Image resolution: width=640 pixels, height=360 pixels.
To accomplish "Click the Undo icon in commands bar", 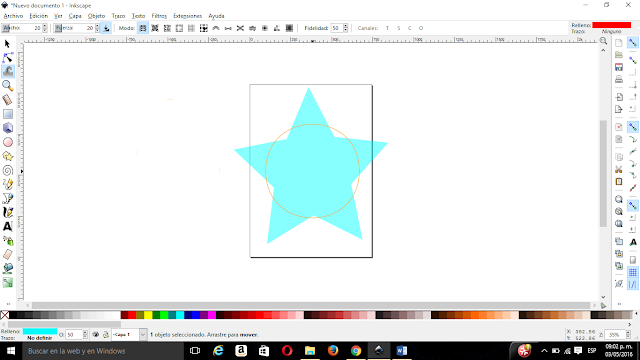I will coord(619,127).
